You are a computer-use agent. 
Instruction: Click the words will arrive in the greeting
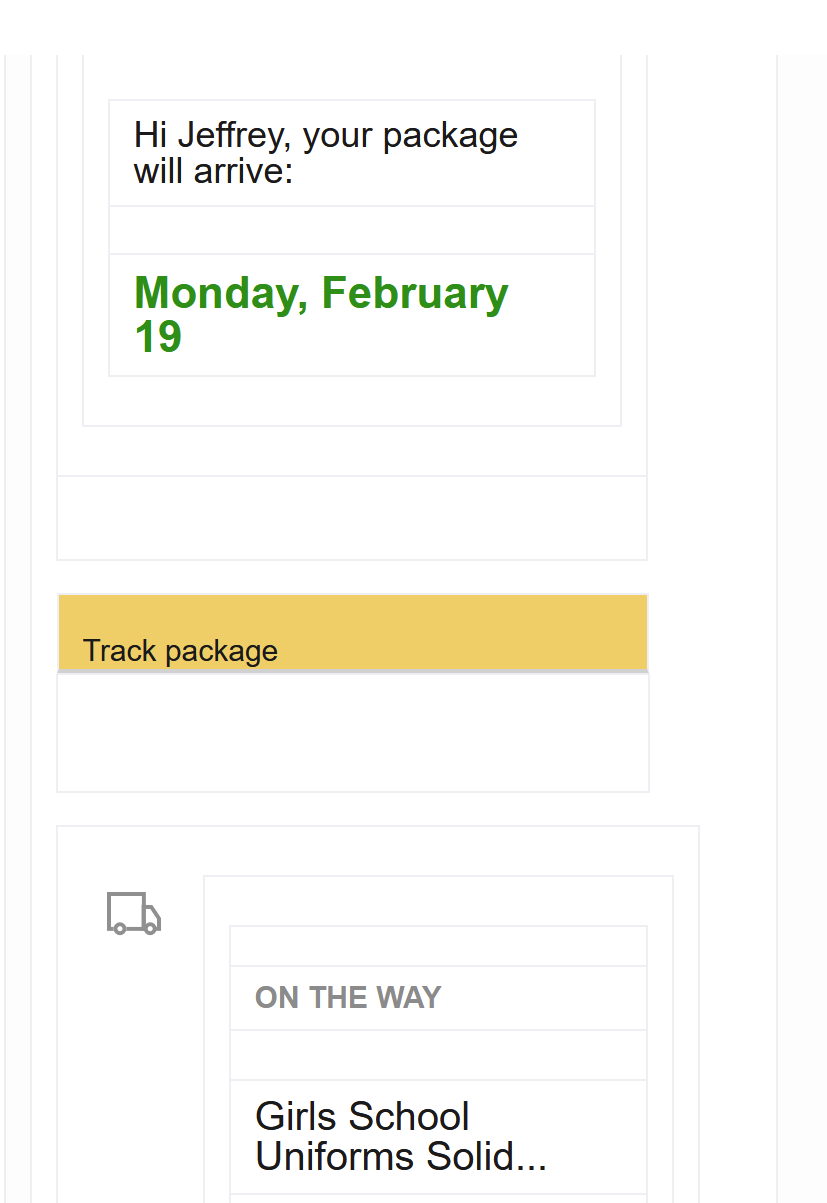point(212,171)
